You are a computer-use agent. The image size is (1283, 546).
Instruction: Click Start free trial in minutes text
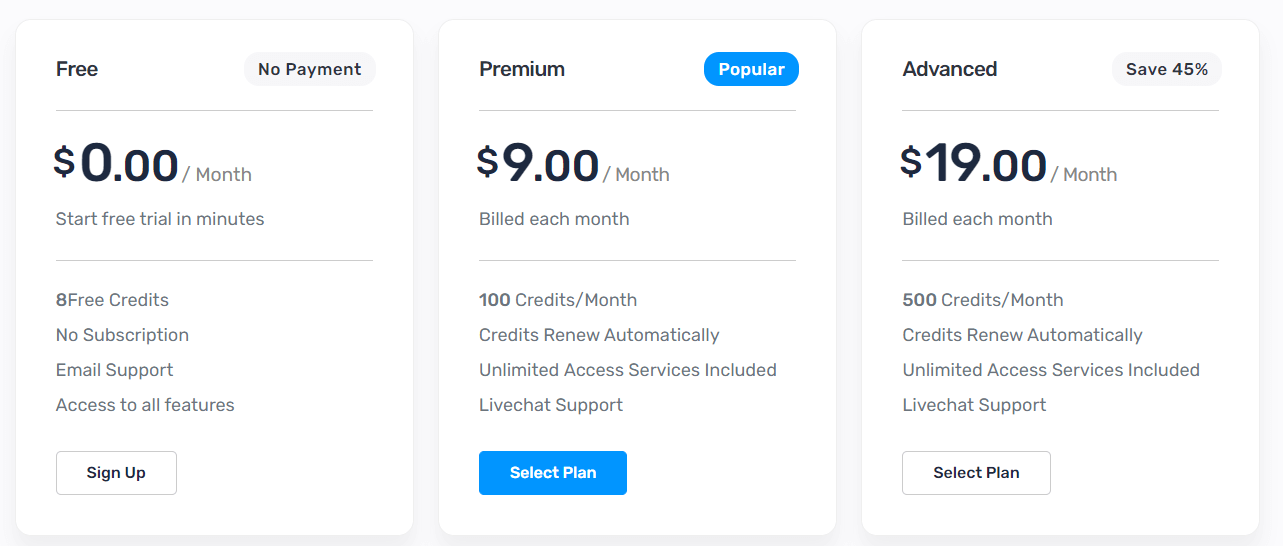[160, 219]
